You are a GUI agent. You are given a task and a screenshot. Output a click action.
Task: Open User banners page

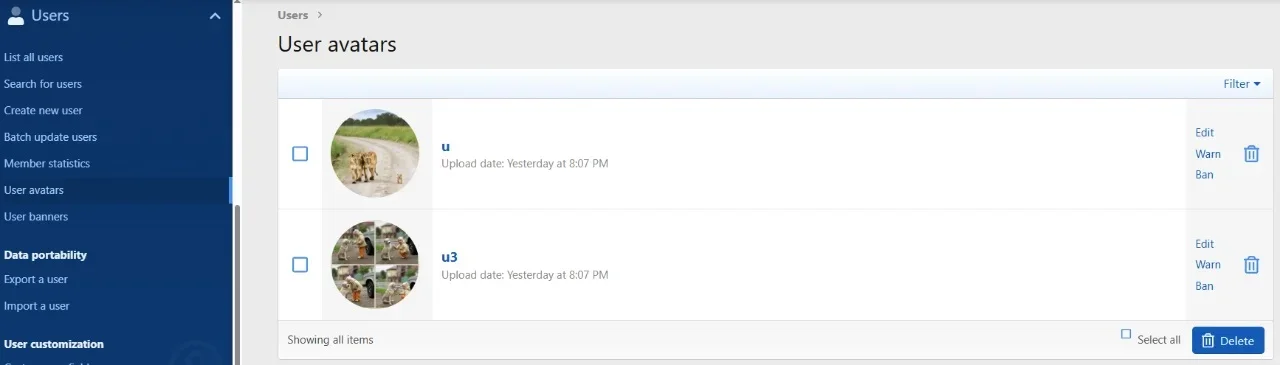click(36, 216)
